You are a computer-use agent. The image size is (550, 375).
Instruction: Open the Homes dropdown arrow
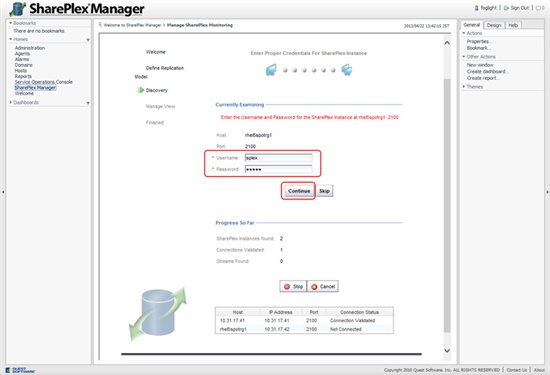pos(88,40)
